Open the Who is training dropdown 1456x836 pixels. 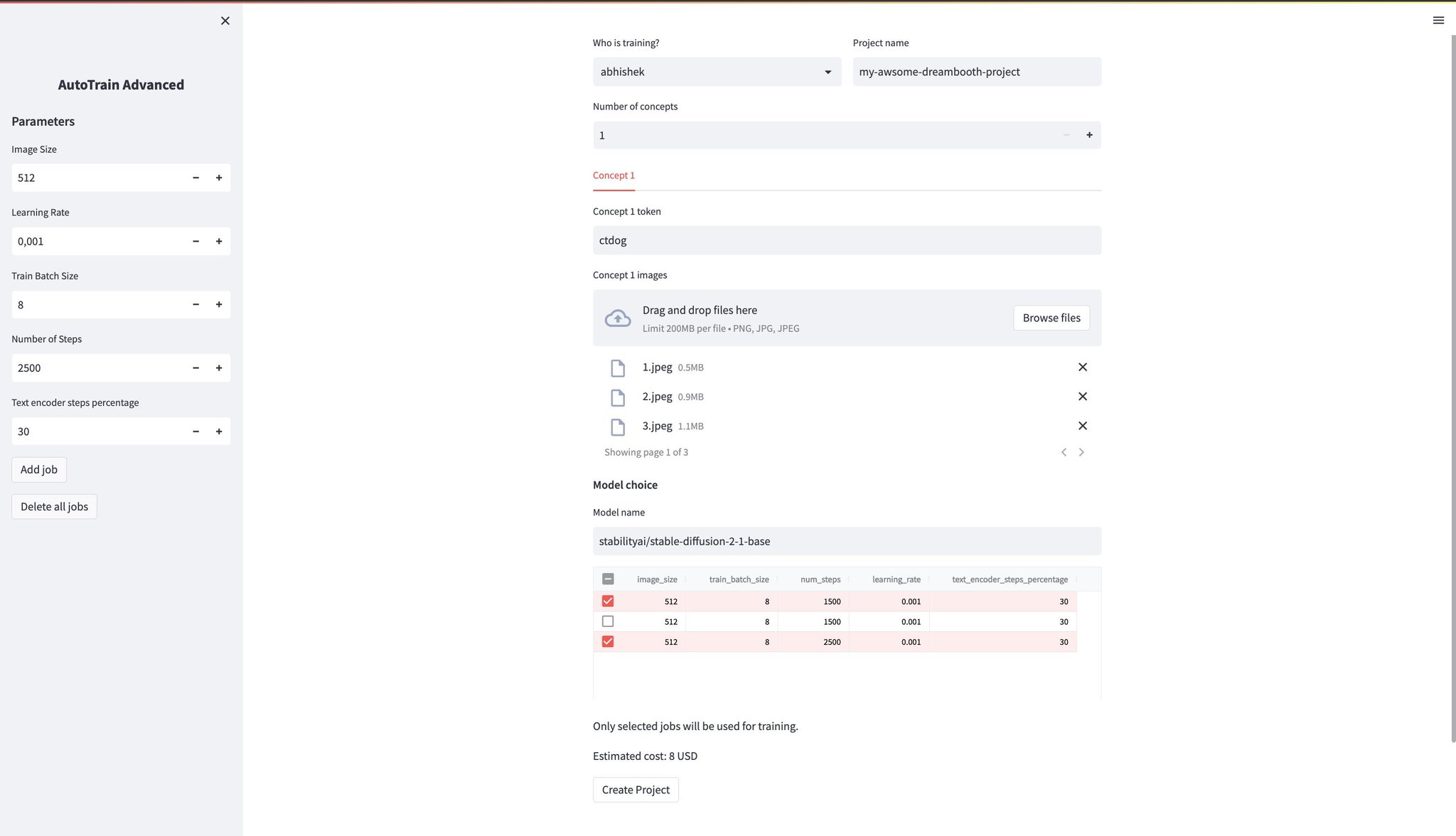tap(717, 72)
